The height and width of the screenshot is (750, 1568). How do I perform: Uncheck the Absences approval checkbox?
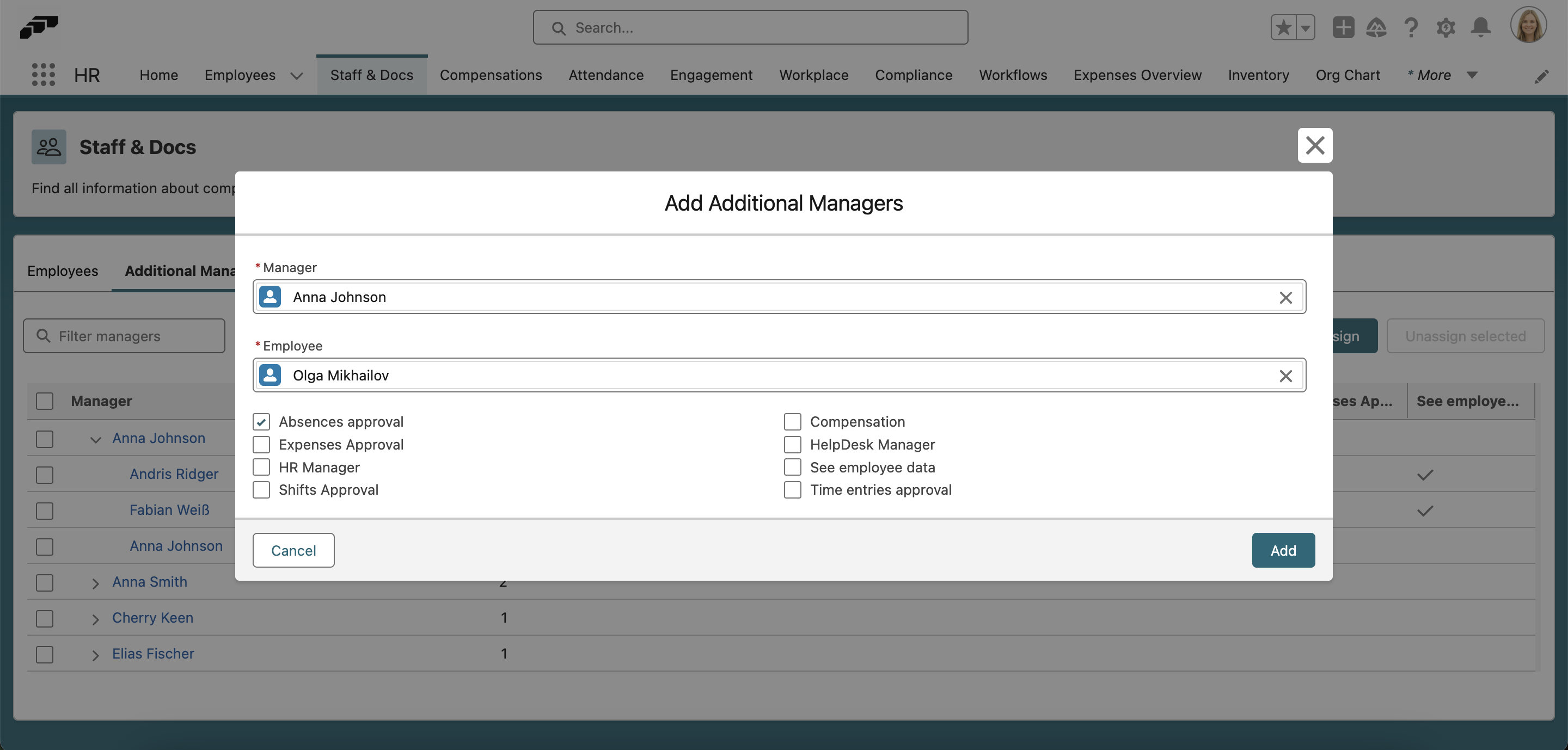pos(261,421)
